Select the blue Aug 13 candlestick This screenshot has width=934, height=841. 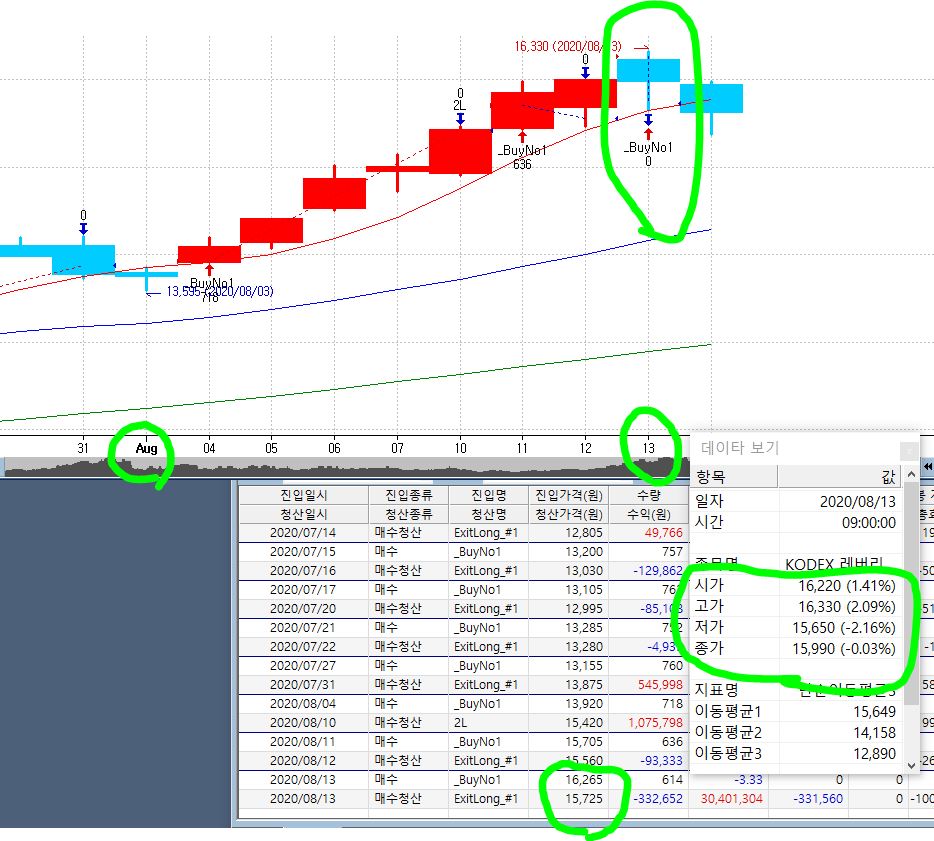[648, 70]
